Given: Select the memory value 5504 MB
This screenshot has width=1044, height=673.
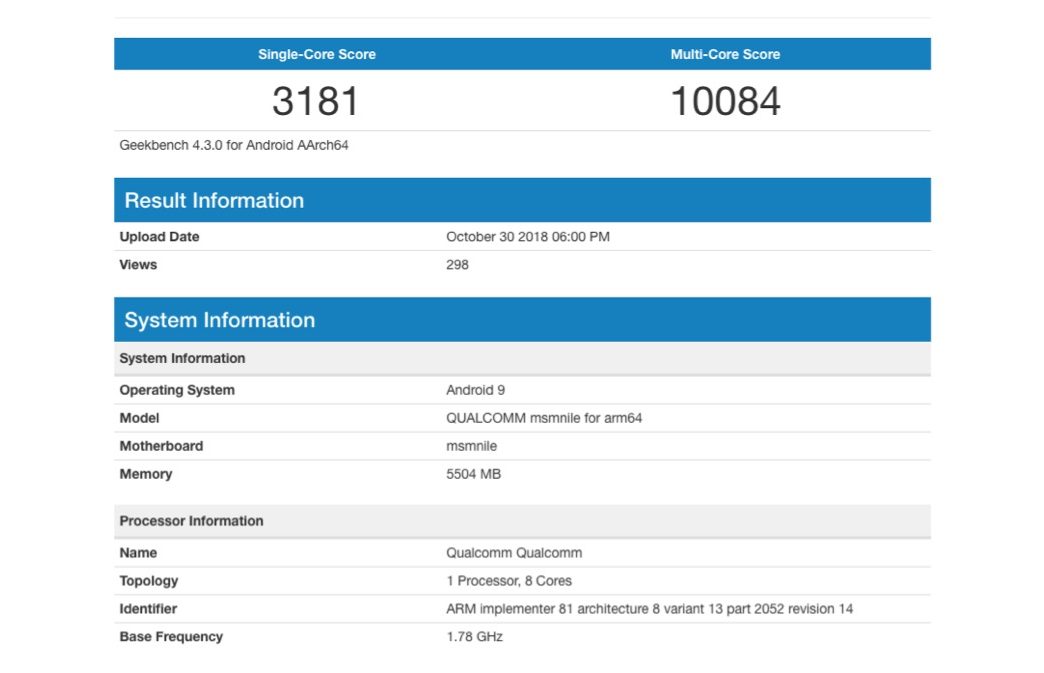Looking at the screenshot, I should (x=473, y=474).
